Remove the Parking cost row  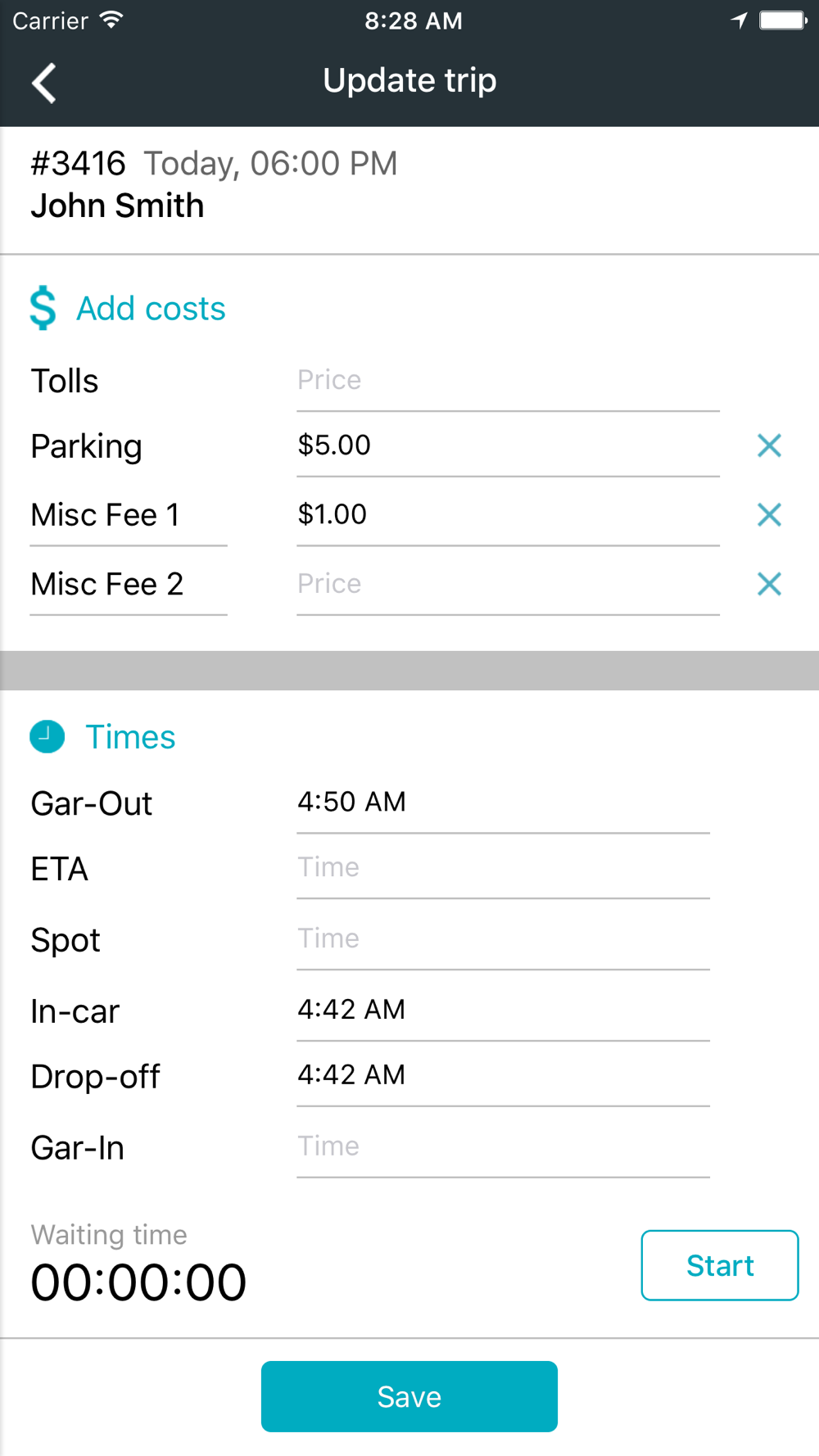[x=769, y=445]
